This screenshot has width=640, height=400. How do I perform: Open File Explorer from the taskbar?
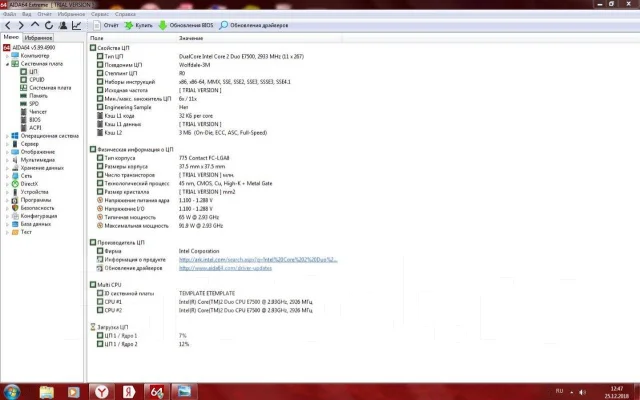pos(47,392)
